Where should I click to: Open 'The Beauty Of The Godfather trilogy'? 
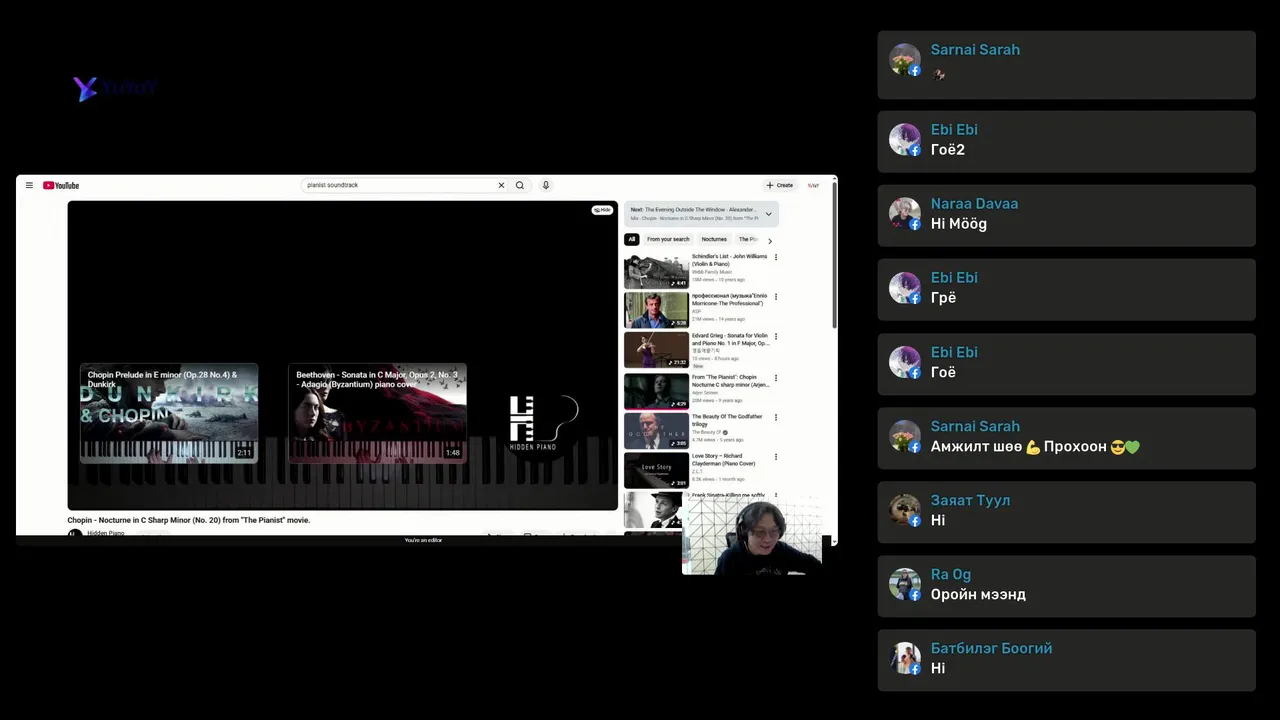[x=727, y=420]
